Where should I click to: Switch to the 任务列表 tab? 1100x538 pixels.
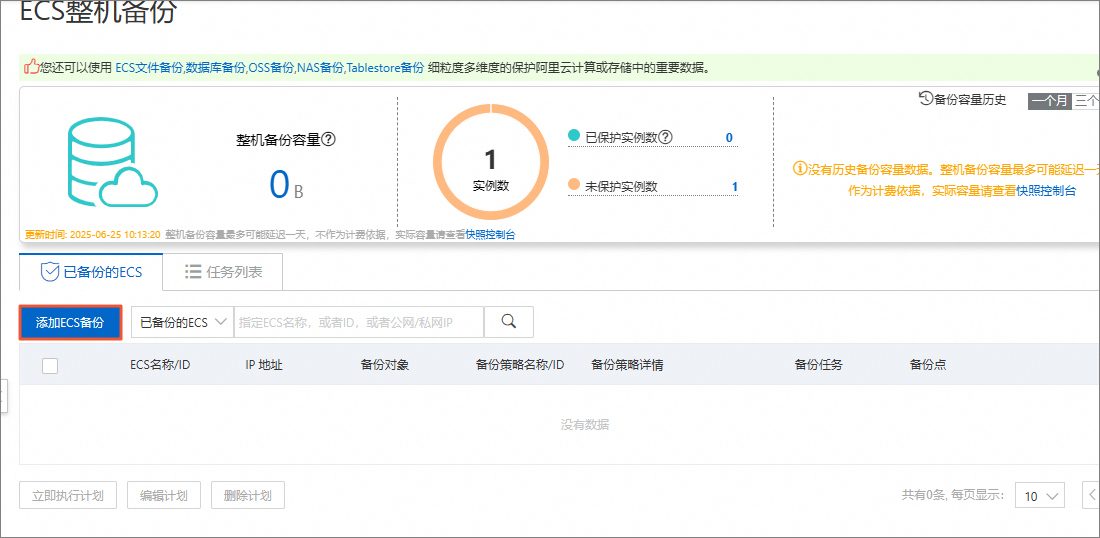(222, 272)
